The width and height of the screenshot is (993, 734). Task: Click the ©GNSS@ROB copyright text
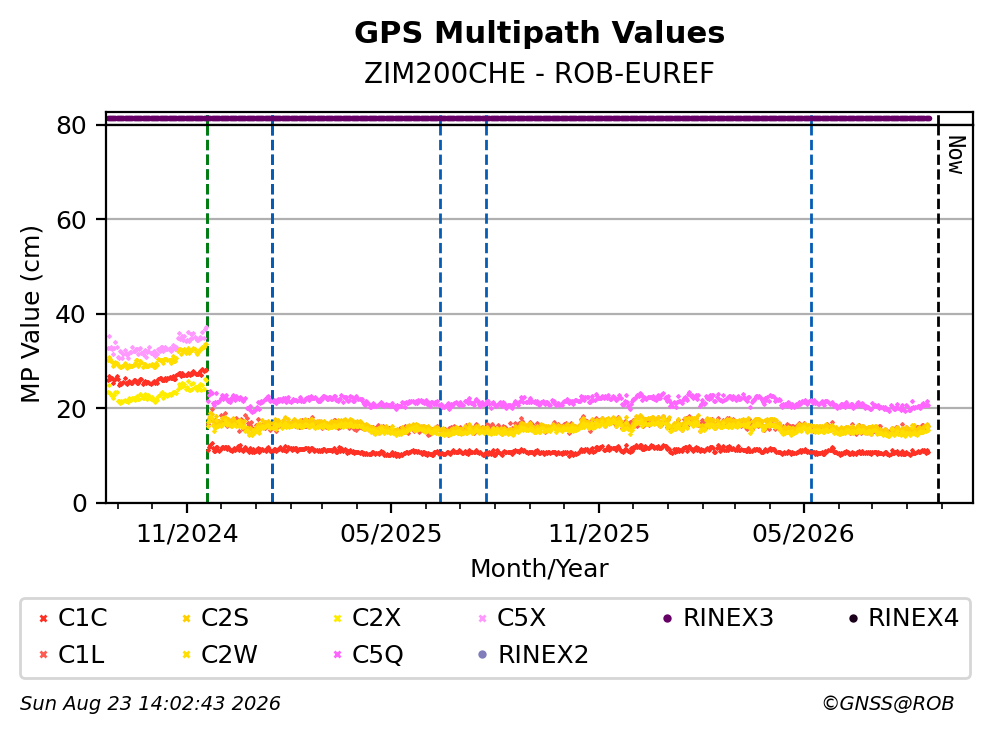point(888,704)
